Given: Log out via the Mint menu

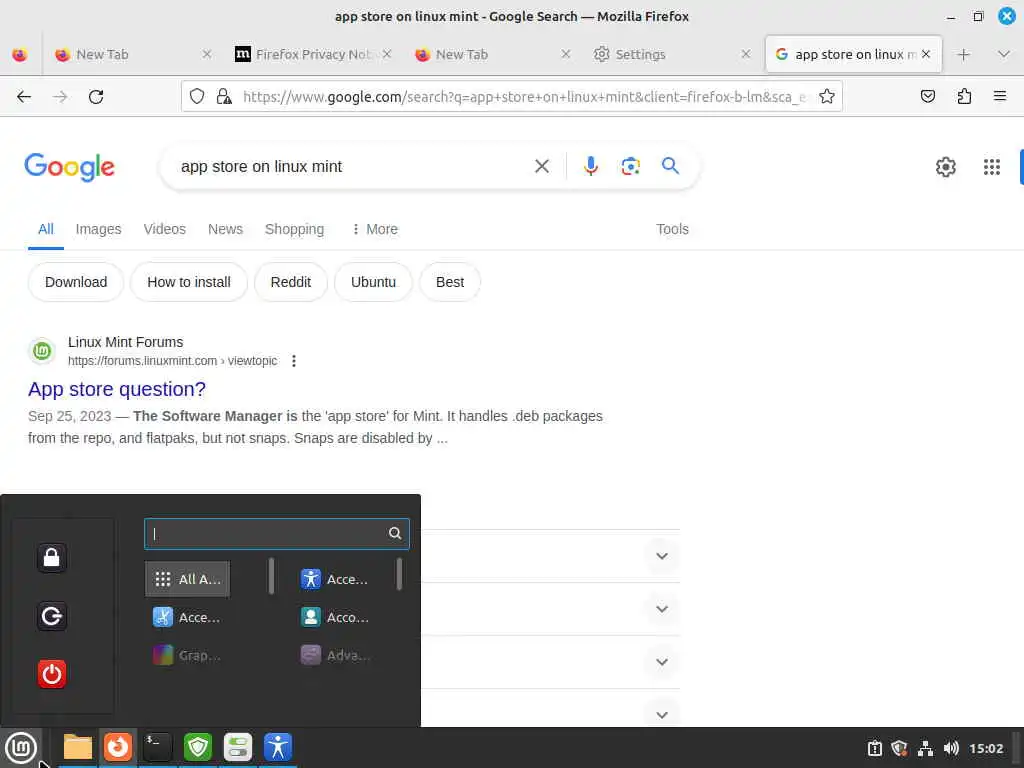Looking at the screenshot, I should (x=52, y=616).
